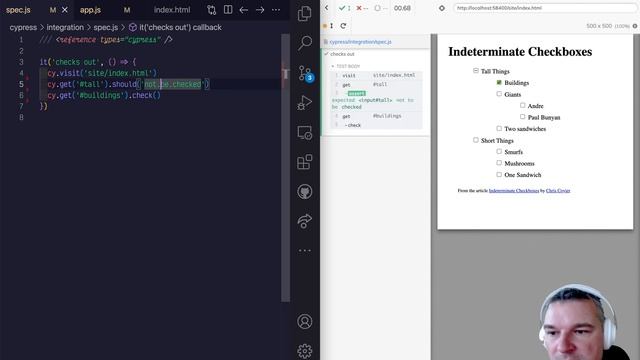Check the Short Things checkbox
Screen dimensions: 640x360
[476, 140]
